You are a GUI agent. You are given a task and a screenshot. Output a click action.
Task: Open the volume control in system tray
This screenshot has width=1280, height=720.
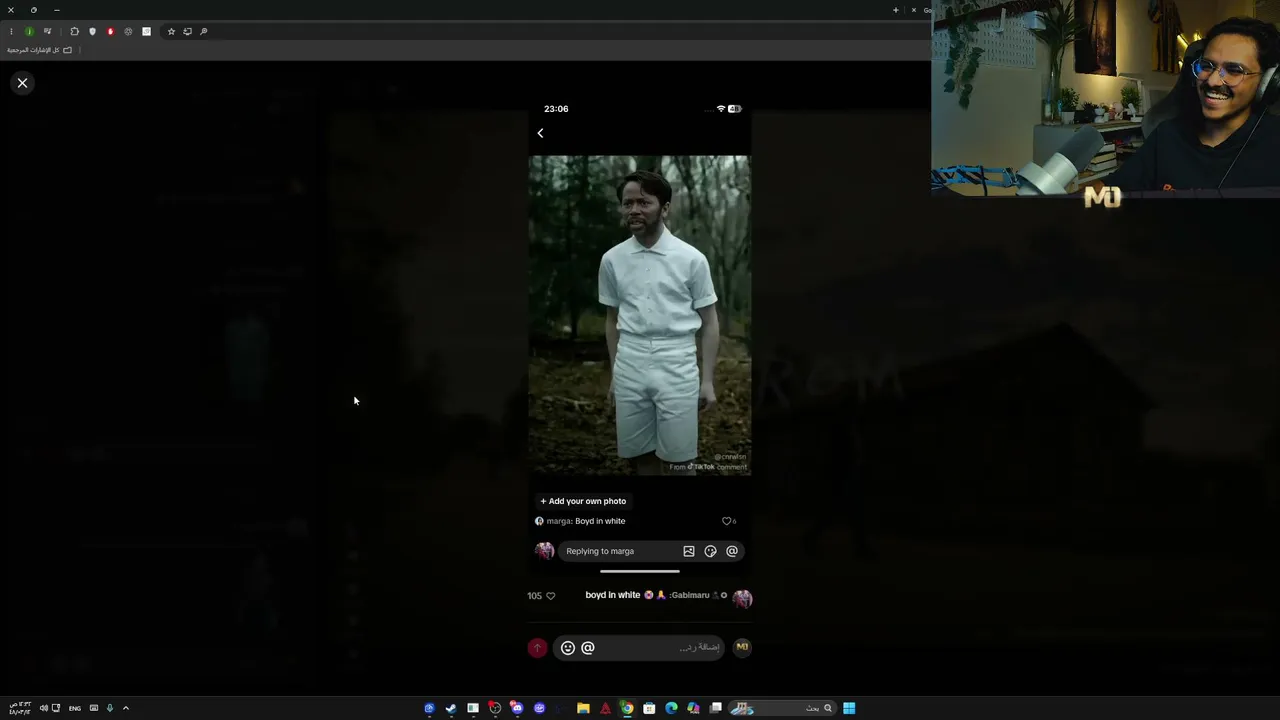click(44, 708)
